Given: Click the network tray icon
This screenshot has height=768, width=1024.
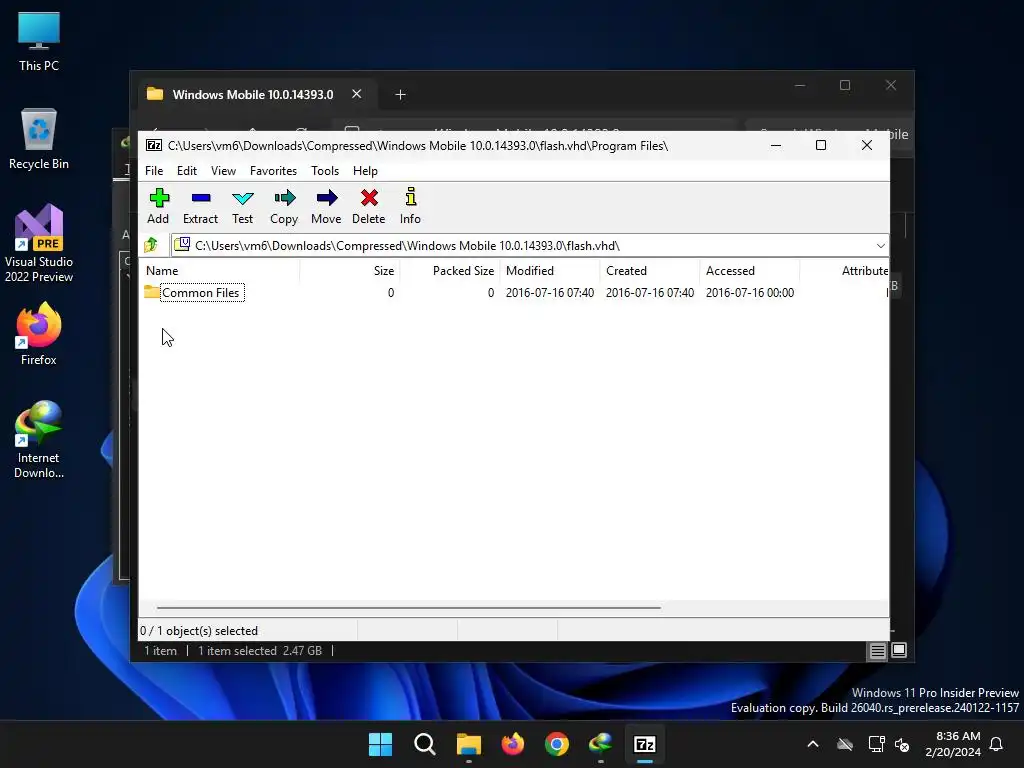Looking at the screenshot, I should pyautogui.click(x=876, y=744).
